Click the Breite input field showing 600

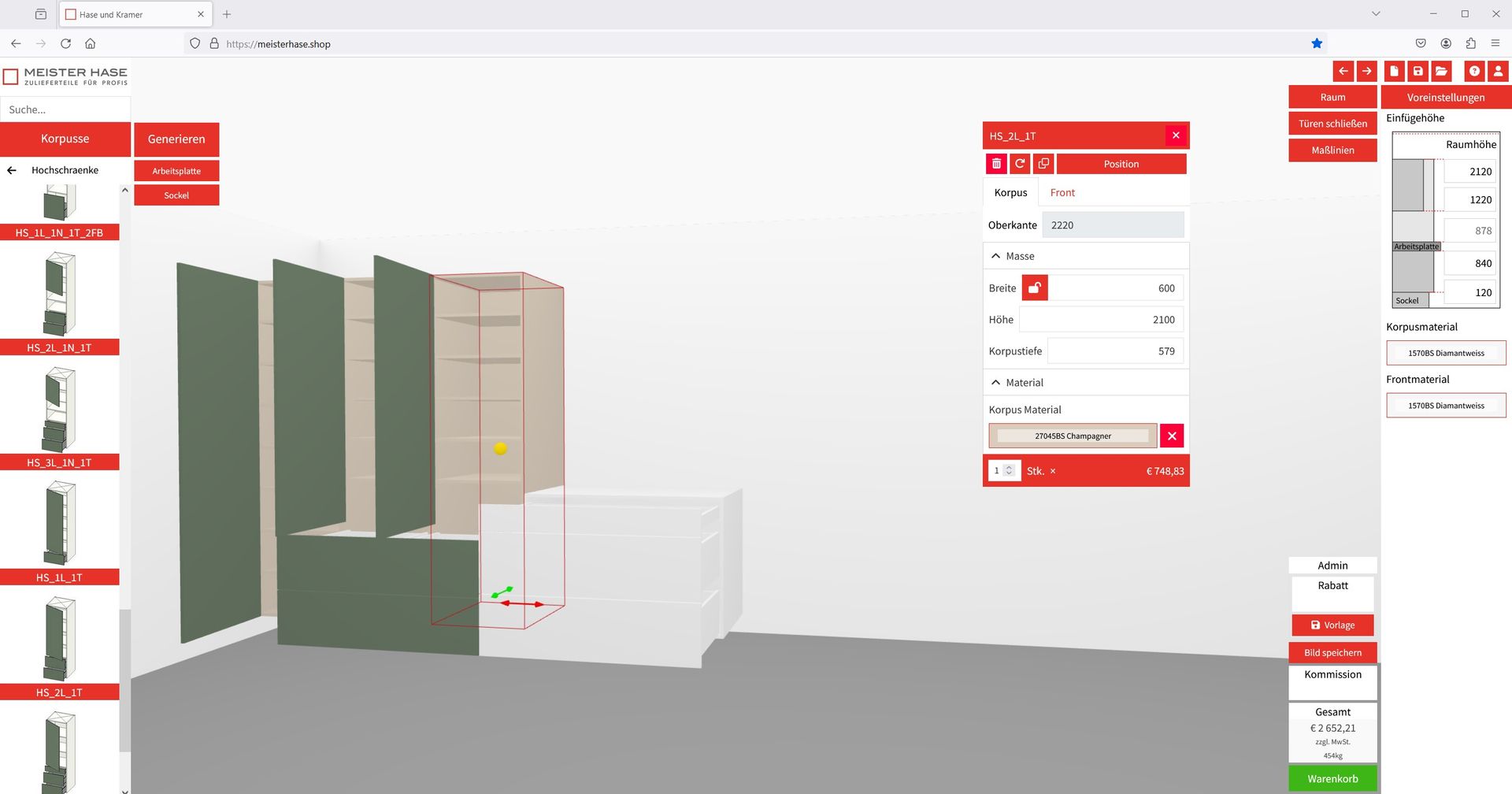click(1116, 288)
